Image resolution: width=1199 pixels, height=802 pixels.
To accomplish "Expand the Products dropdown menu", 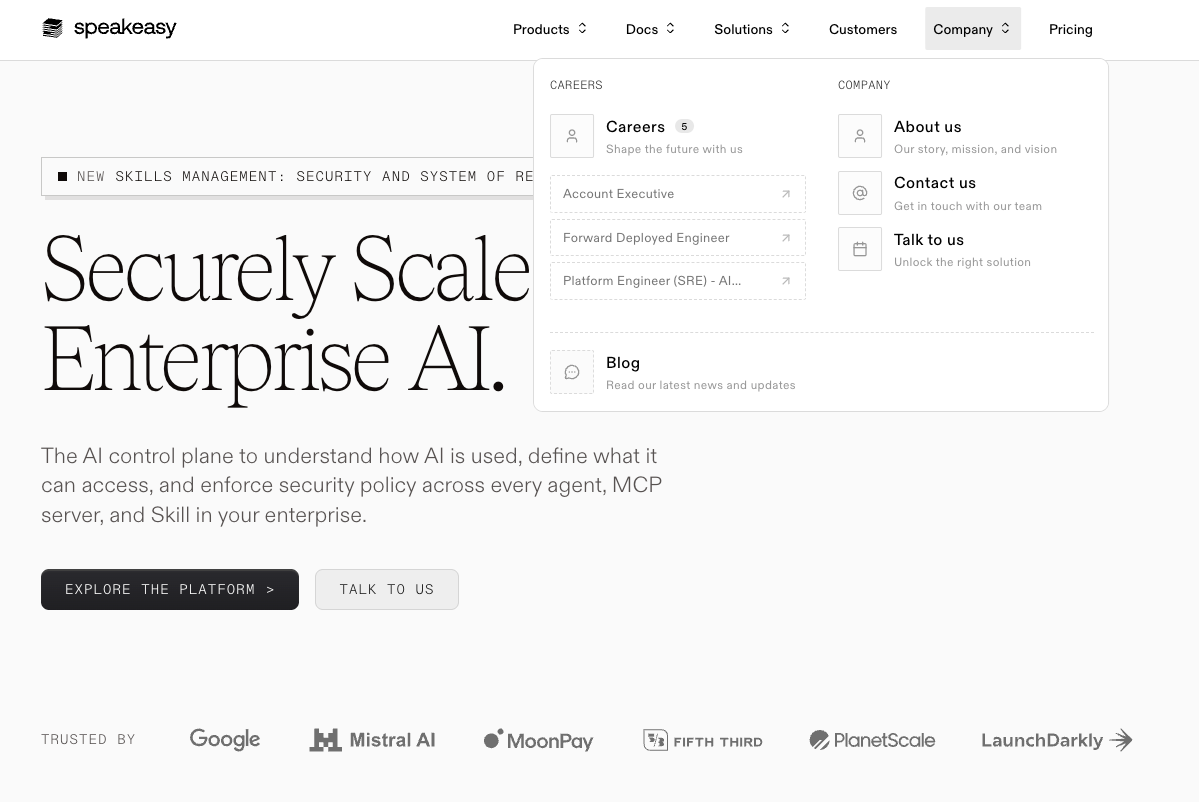I will tap(550, 29).
